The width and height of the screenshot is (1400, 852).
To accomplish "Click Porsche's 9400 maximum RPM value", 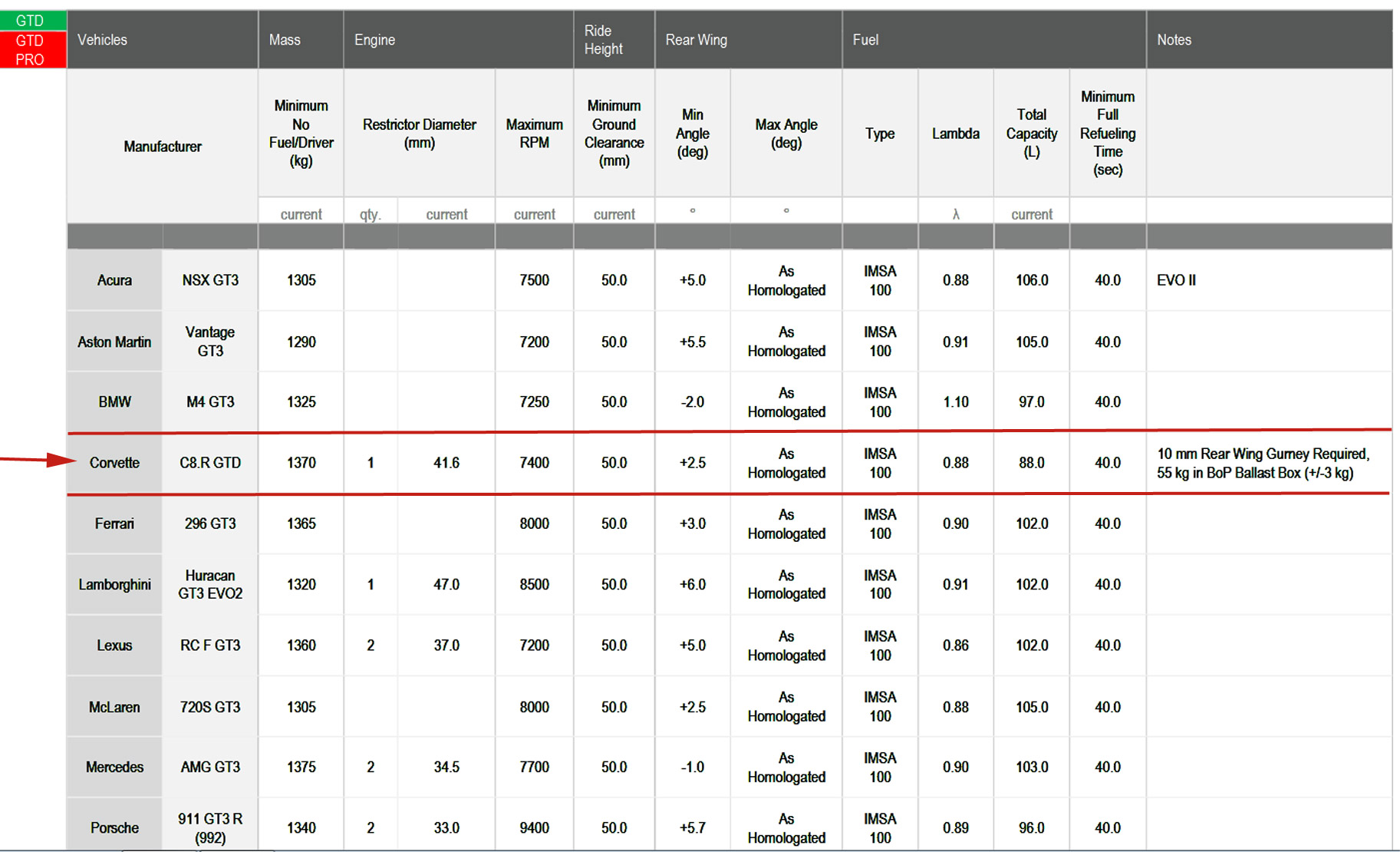I will click(x=534, y=827).
